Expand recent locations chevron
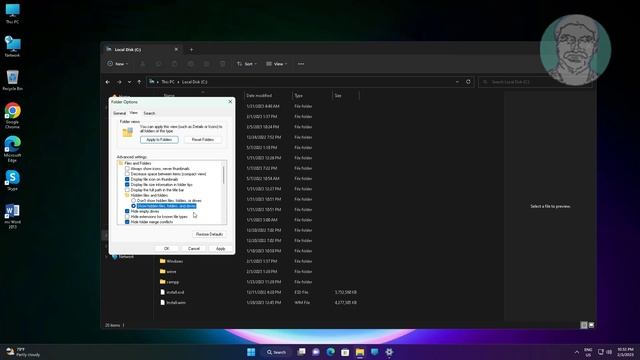This screenshot has height=360, width=640. click(x=129, y=82)
